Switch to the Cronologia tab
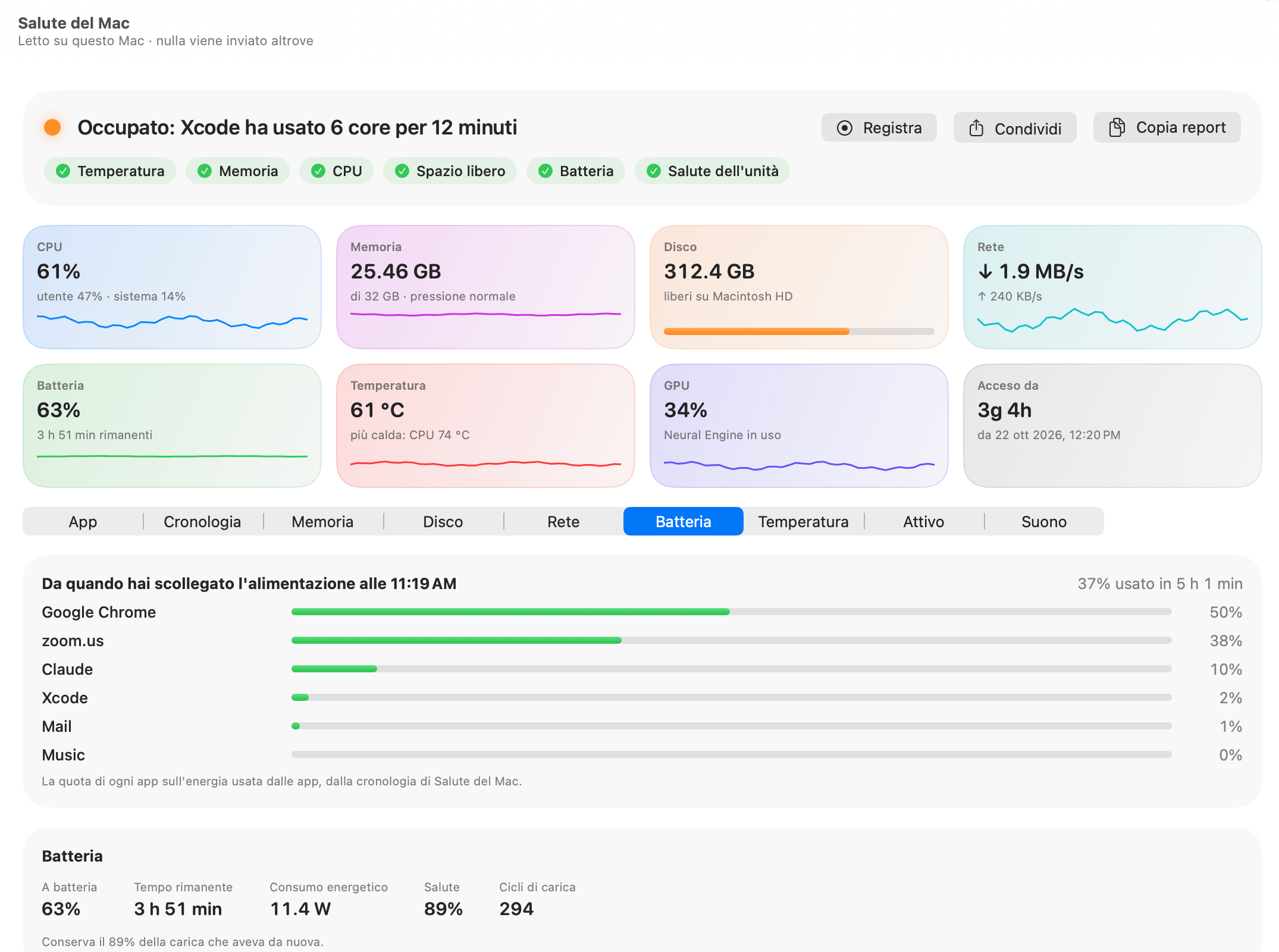Image resolution: width=1279 pixels, height=952 pixels. [x=203, y=522]
